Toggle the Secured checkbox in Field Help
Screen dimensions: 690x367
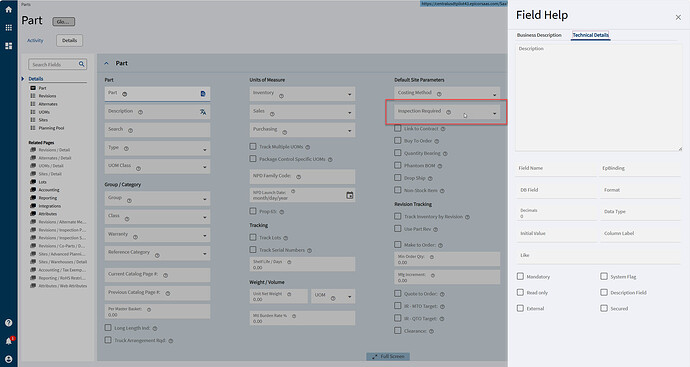pyautogui.click(x=604, y=308)
